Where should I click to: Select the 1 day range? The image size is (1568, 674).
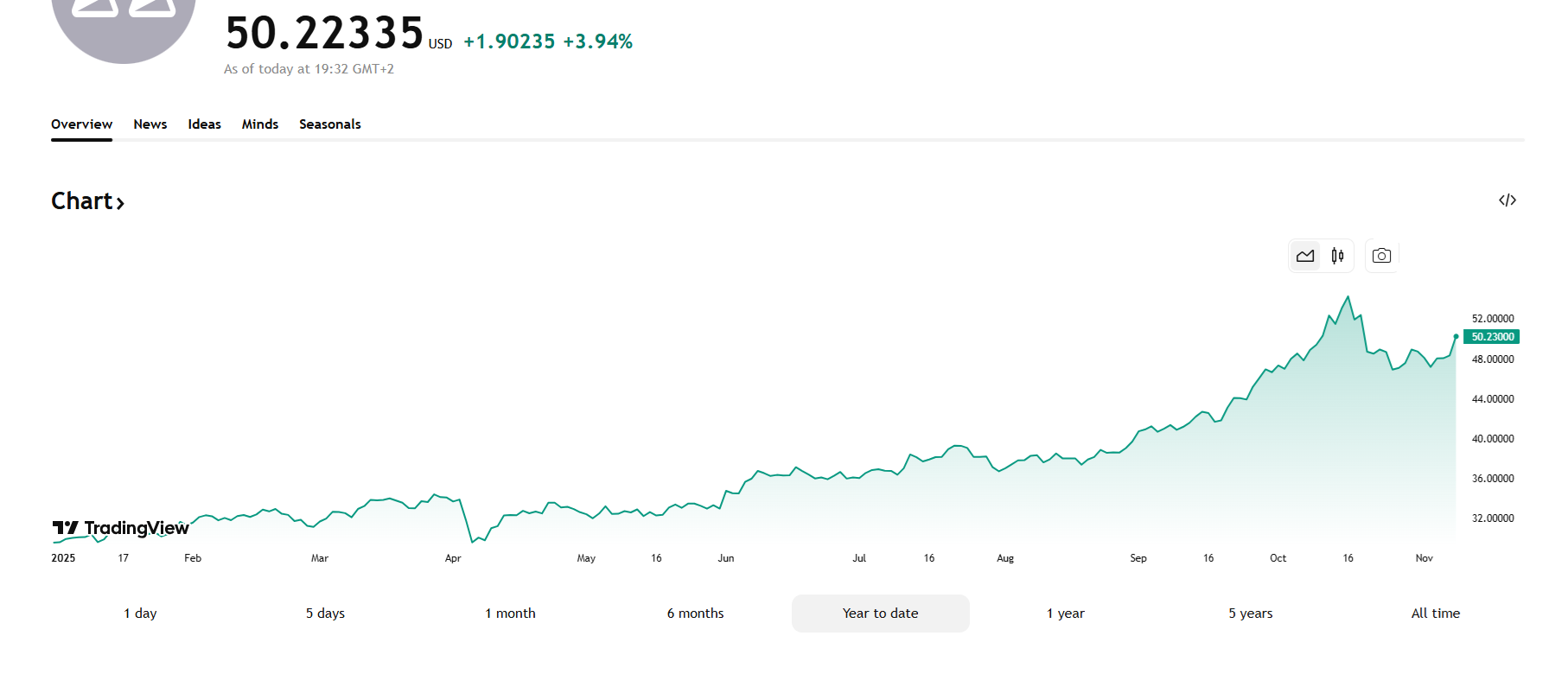[140, 614]
